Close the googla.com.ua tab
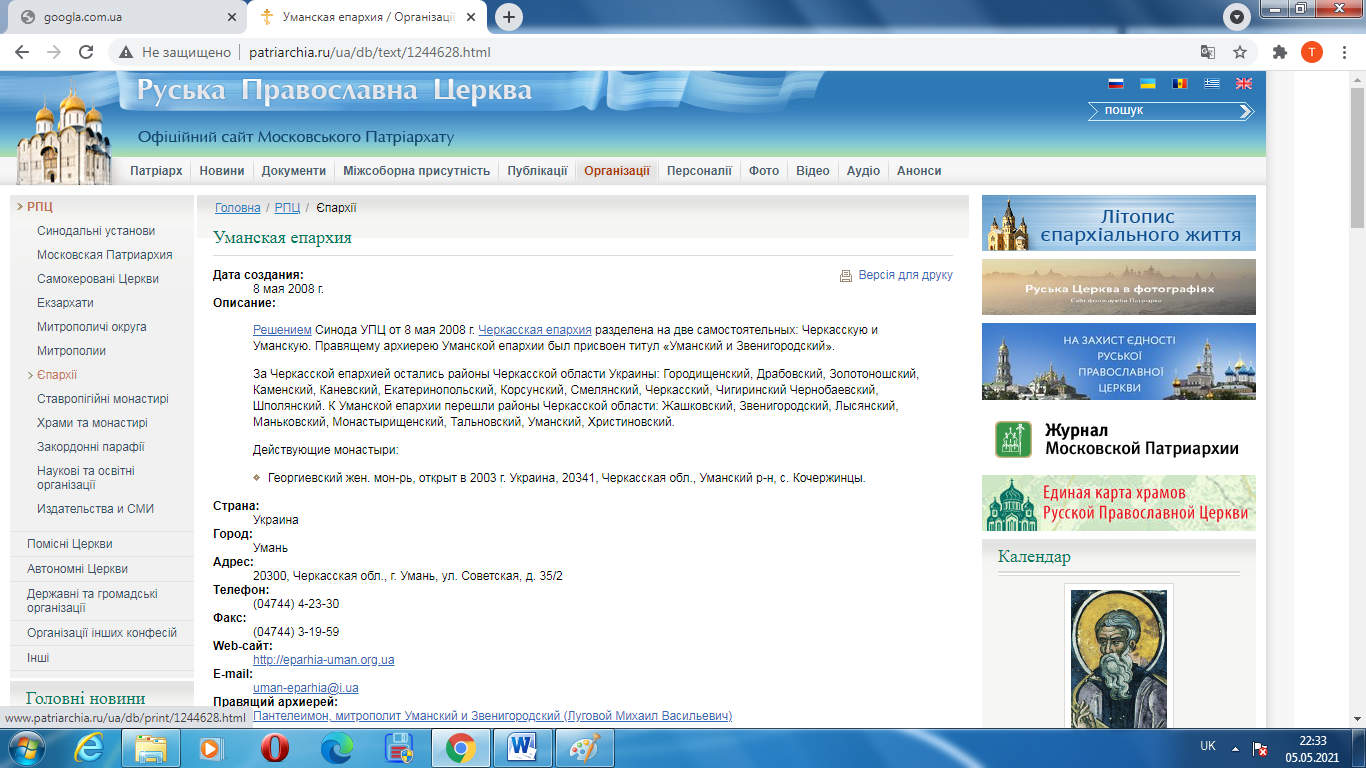Screen dimensions: 1366x768 tap(232, 17)
